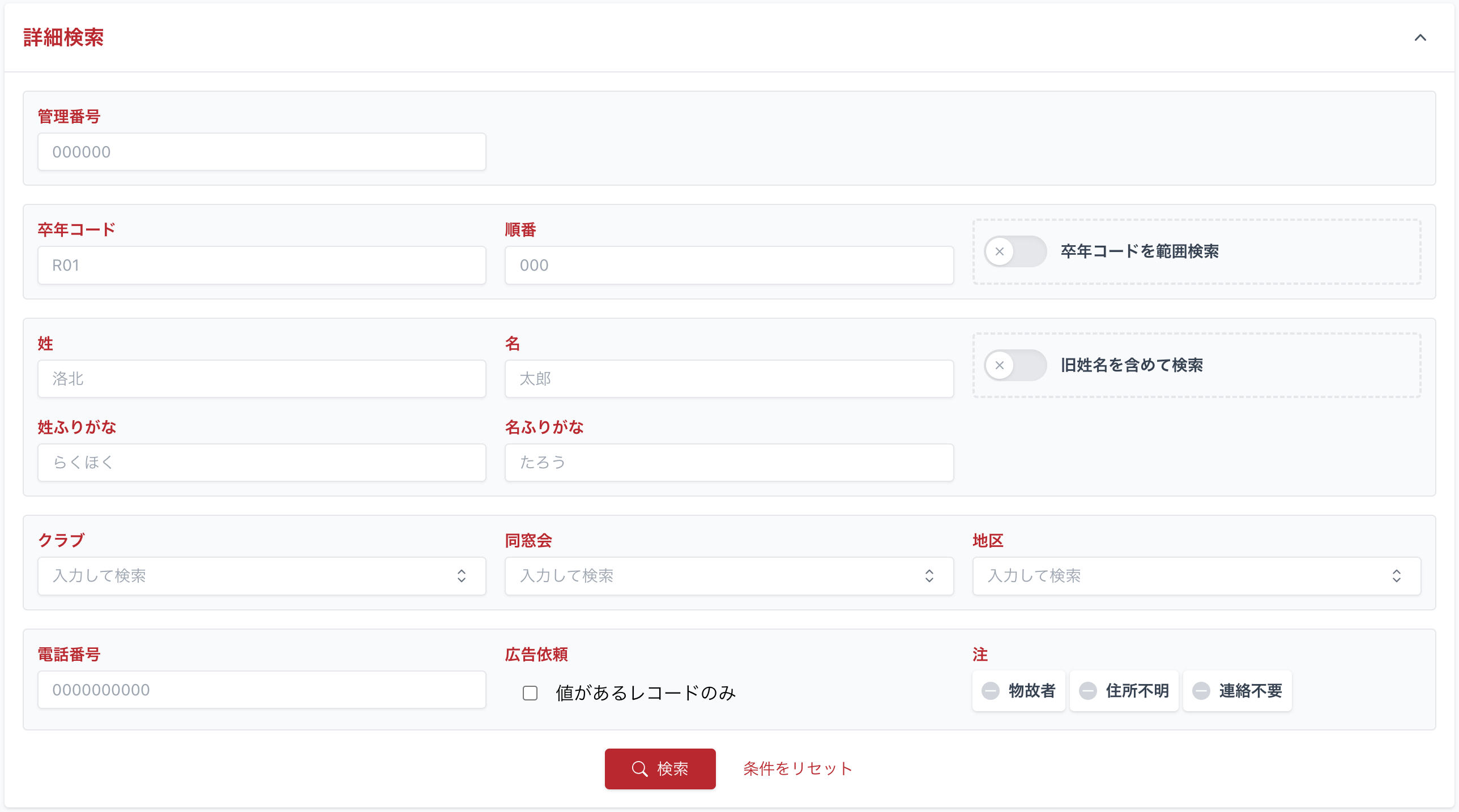Select the 物故者 filter button
Image resolution: width=1459 pixels, height=812 pixels.
click(1018, 690)
